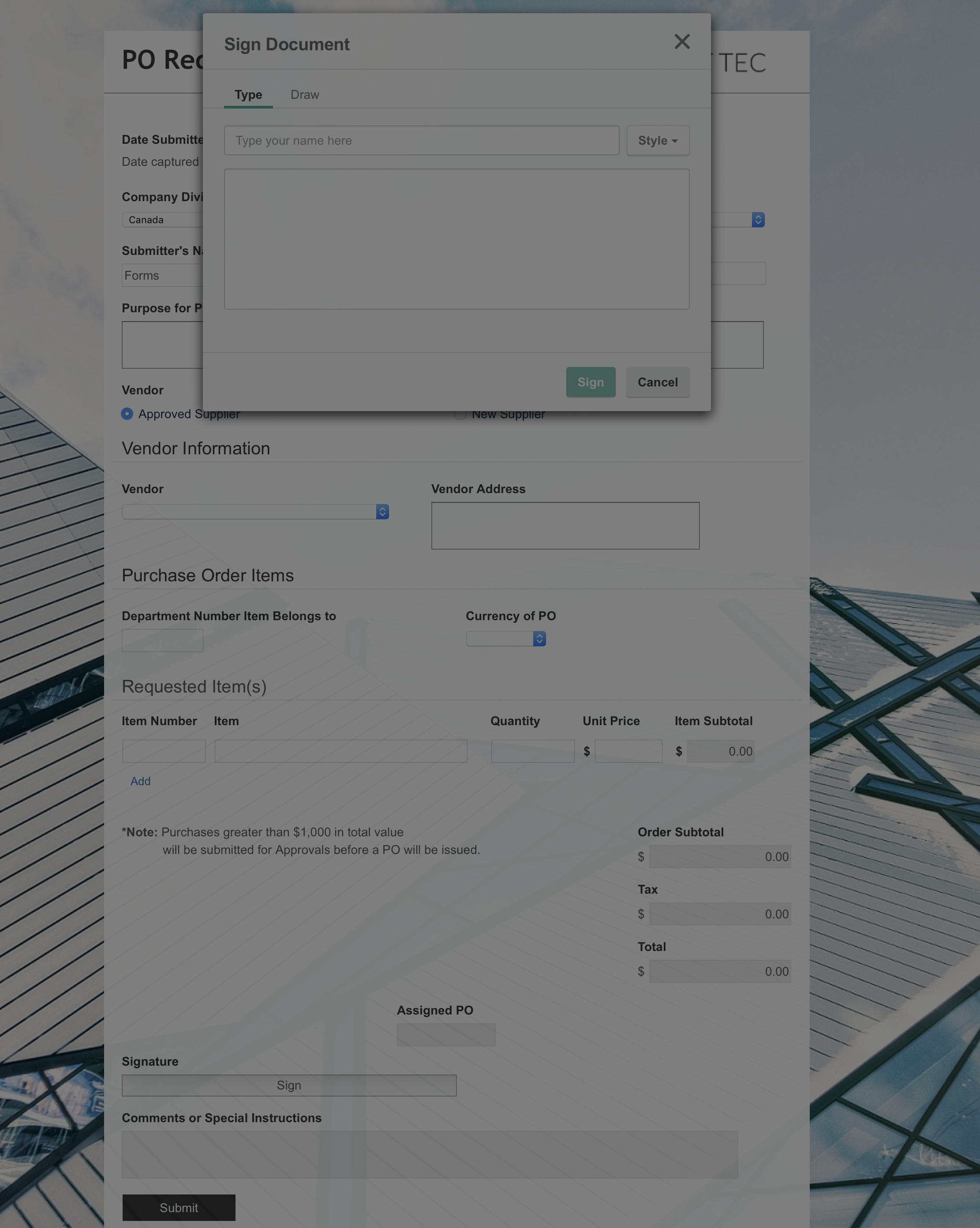Viewport: 980px width, 1228px height.
Task: Click the signature preview area
Action: [x=456, y=239]
